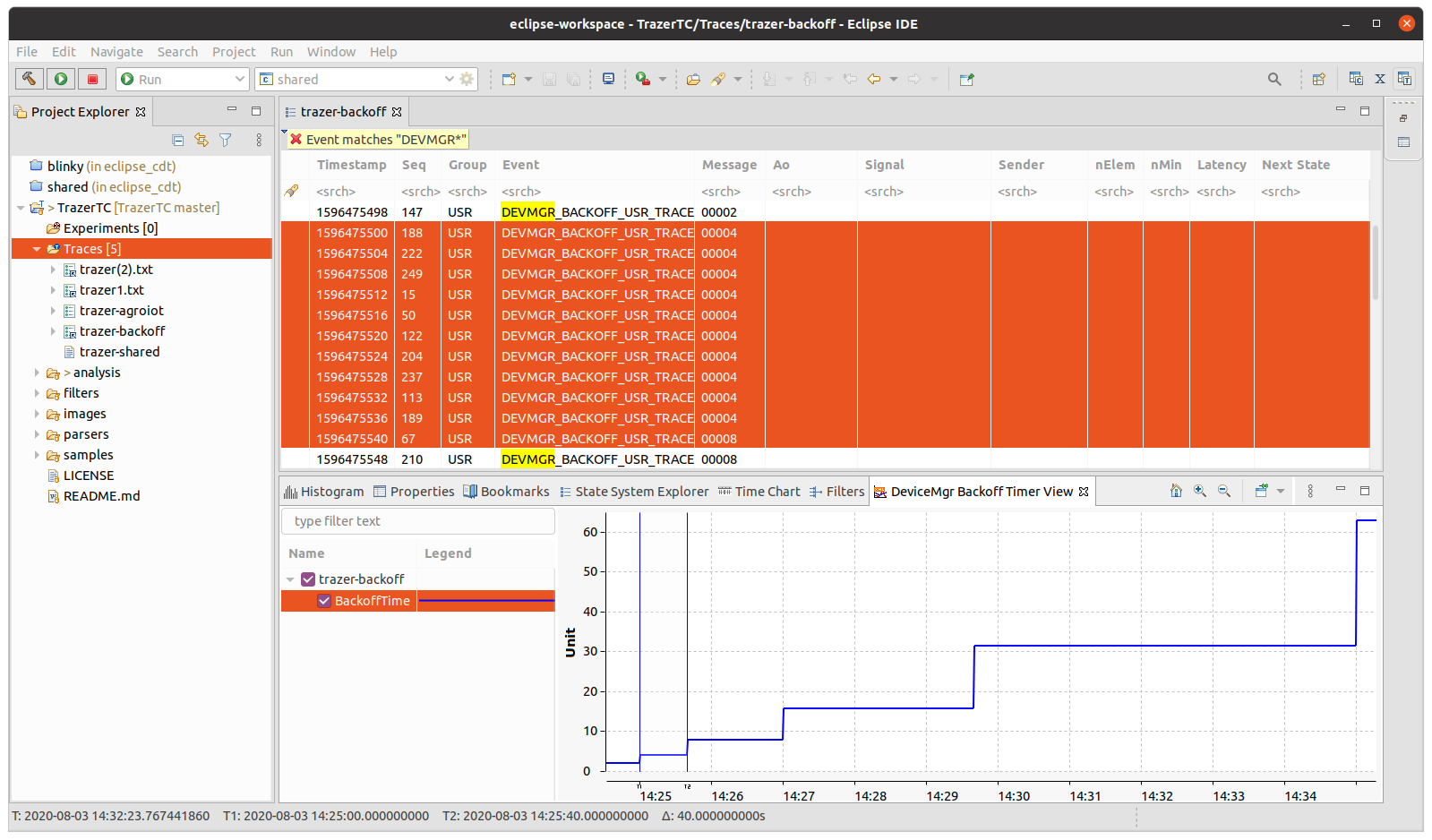
Task: Click the Outline icon in right sidebar
Action: [x=1403, y=142]
